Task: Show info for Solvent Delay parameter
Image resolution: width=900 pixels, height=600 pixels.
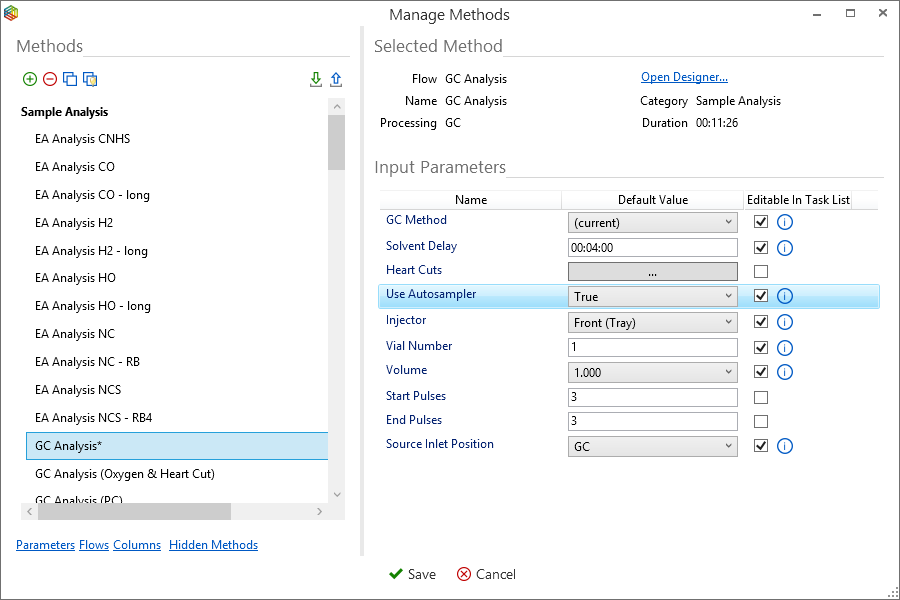Action: pyautogui.click(x=785, y=248)
